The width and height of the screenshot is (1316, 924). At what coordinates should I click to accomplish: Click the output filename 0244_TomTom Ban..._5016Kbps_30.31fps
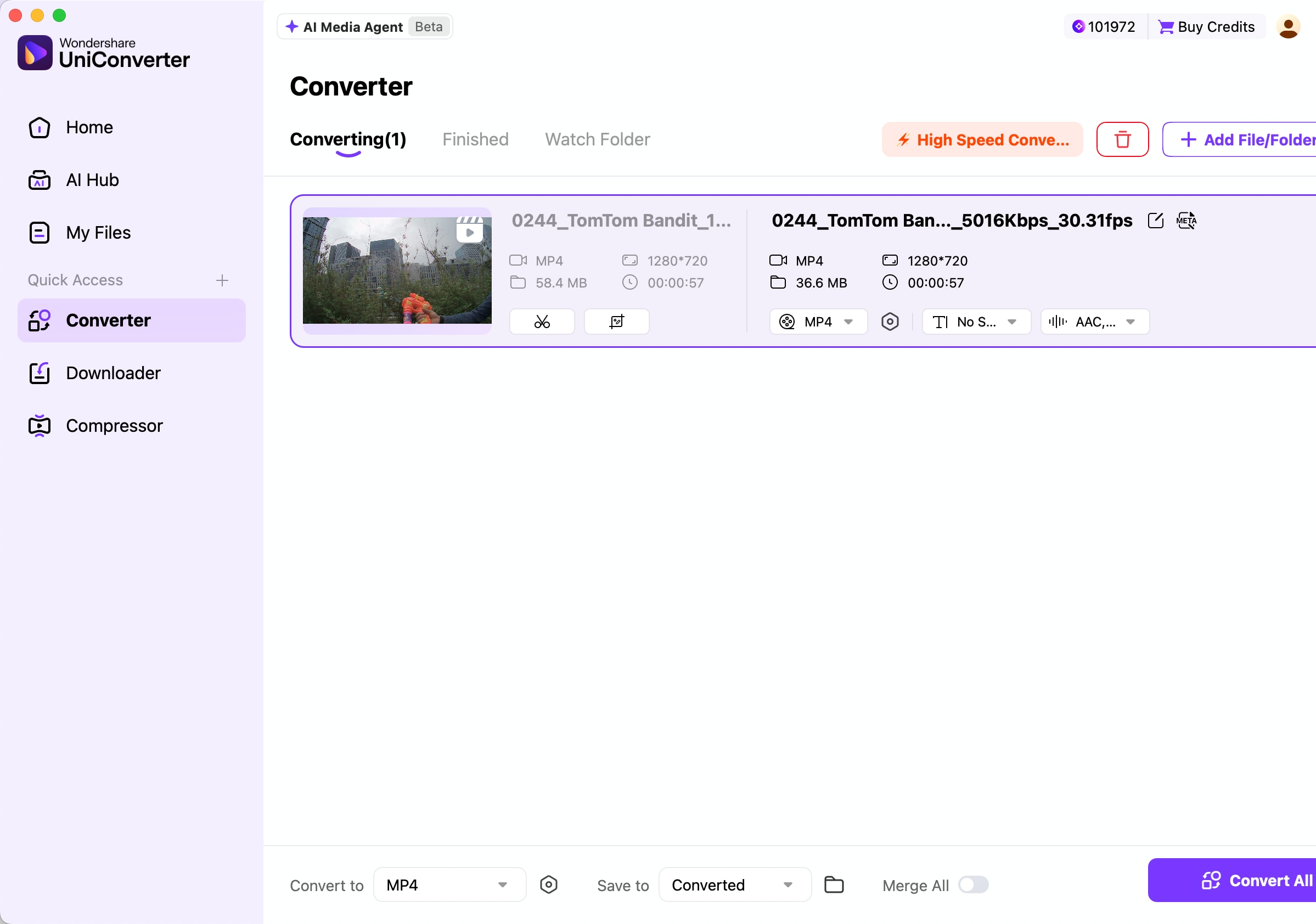coord(952,221)
